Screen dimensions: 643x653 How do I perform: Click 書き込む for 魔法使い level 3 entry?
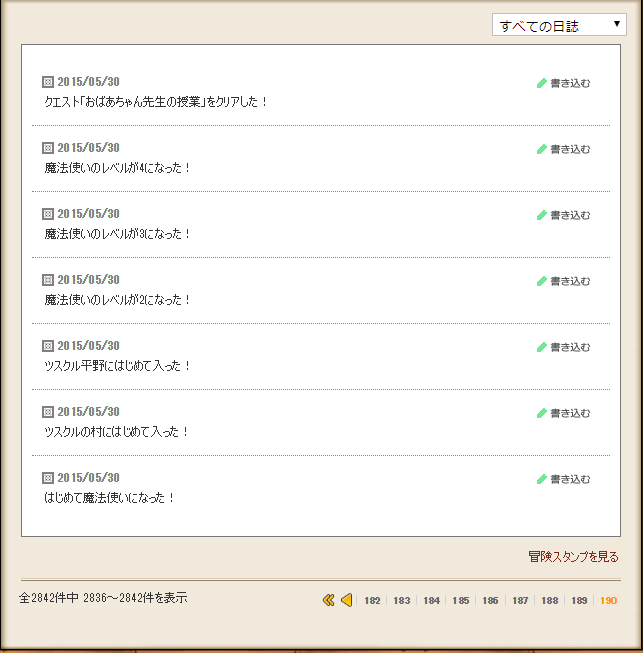click(x=569, y=215)
